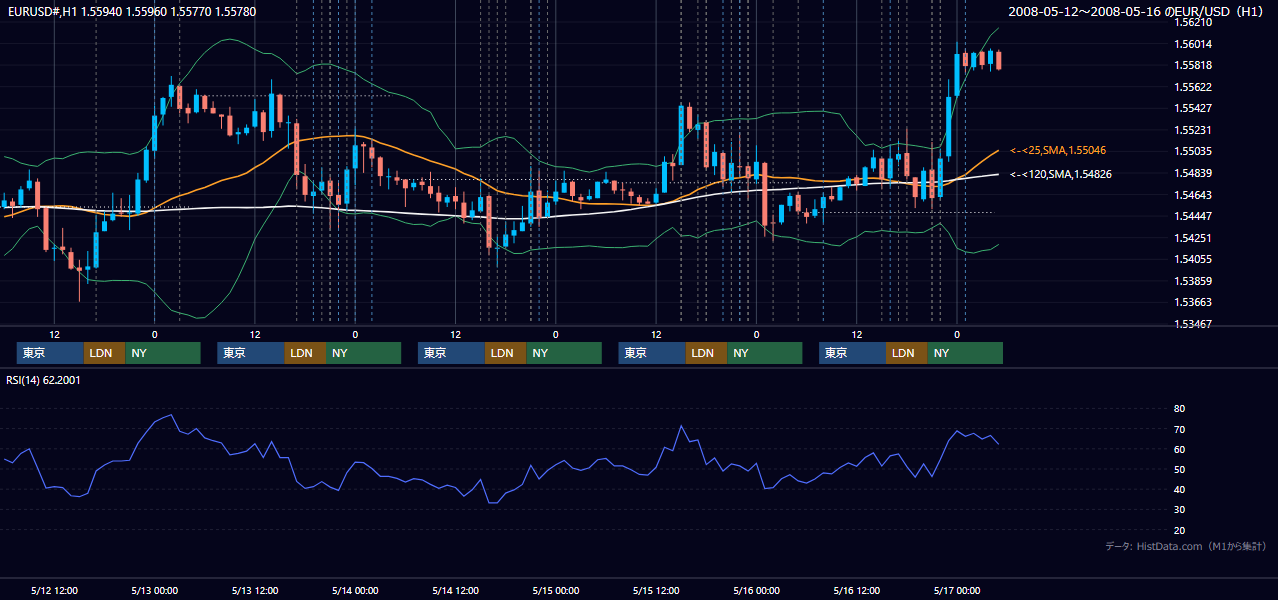The height and width of the screenshot is (600, 1278).
Task: Click the 1.54251 axis value
Action: tap(1194, 238)
